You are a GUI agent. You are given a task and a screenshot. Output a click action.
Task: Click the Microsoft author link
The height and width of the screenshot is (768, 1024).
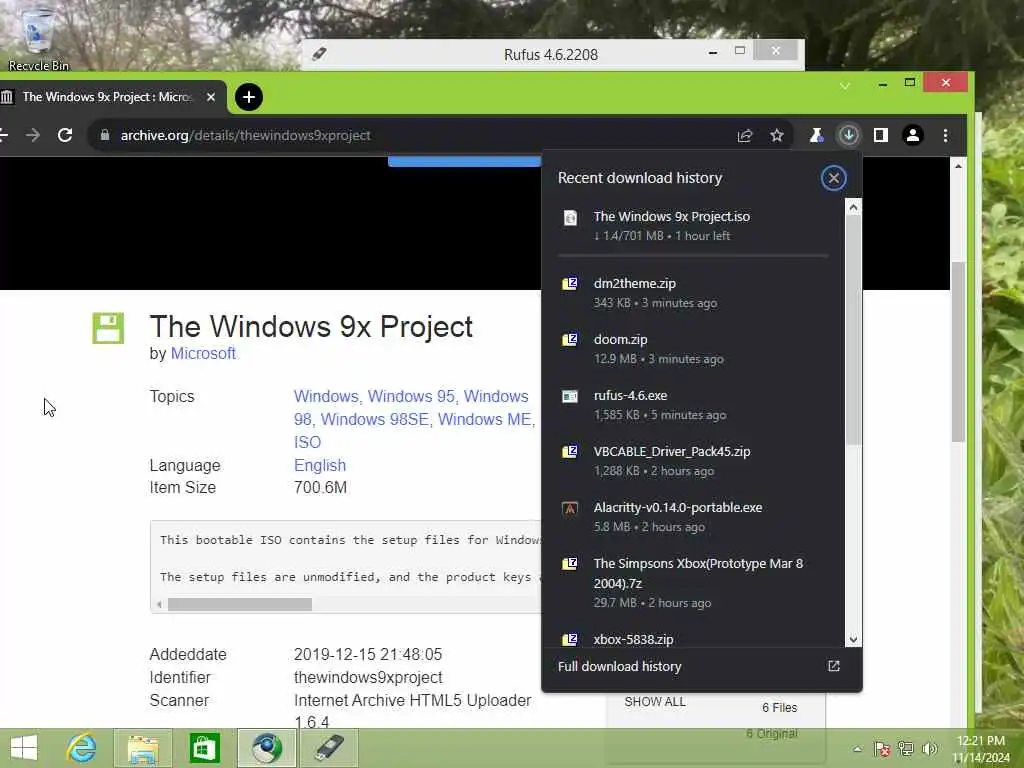[x=203, y=353]
